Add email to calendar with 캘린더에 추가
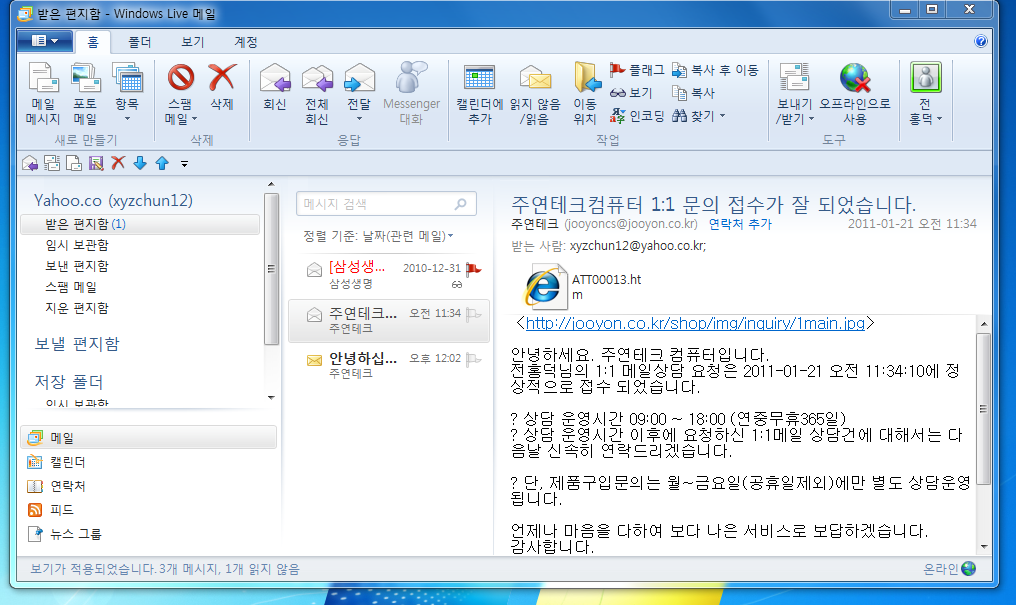The image size is (1016, 605). [479, 94]
